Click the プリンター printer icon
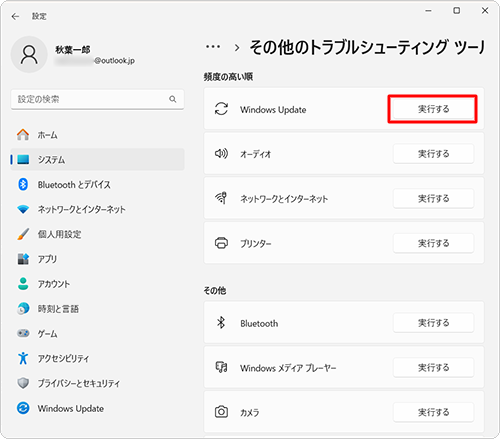The height and width of the screenshot is (439, 500). point(221,243)
